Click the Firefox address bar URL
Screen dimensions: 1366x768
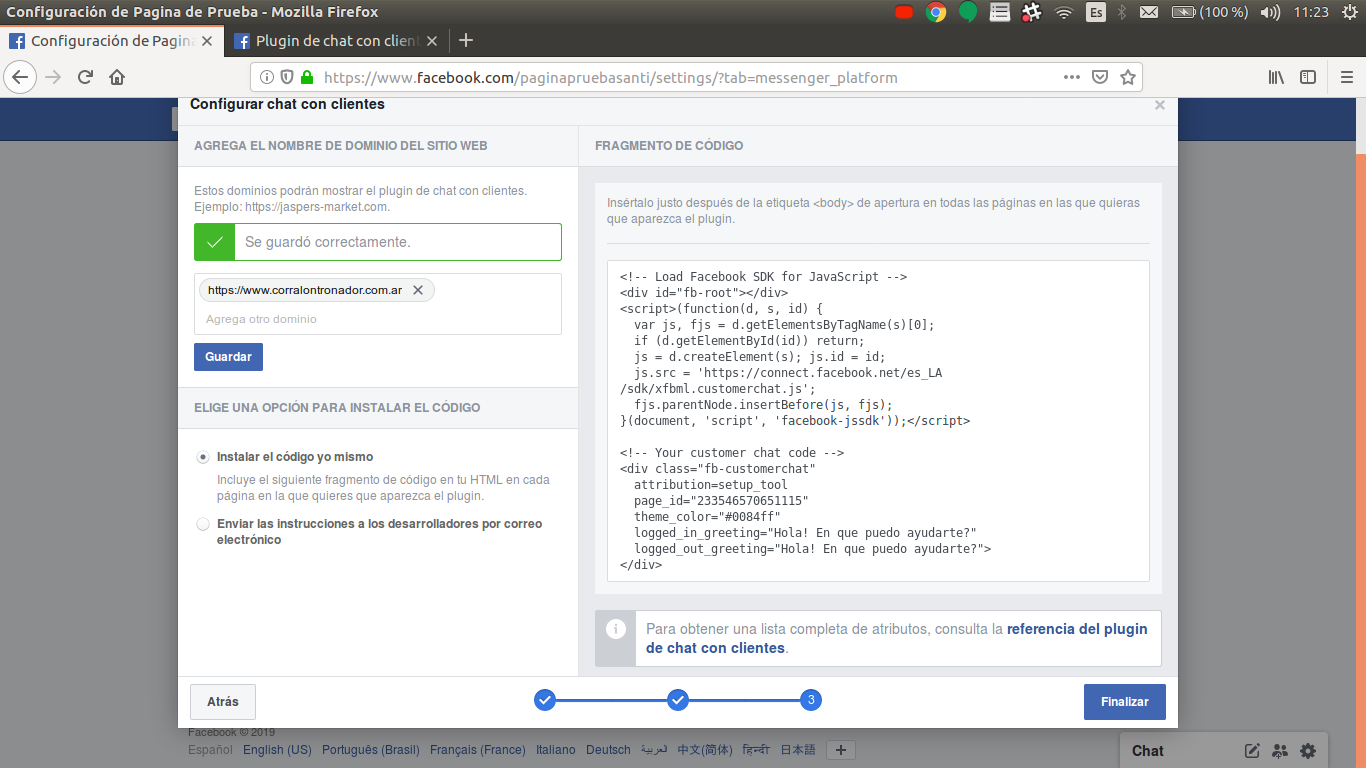click(x=610, y=77)
